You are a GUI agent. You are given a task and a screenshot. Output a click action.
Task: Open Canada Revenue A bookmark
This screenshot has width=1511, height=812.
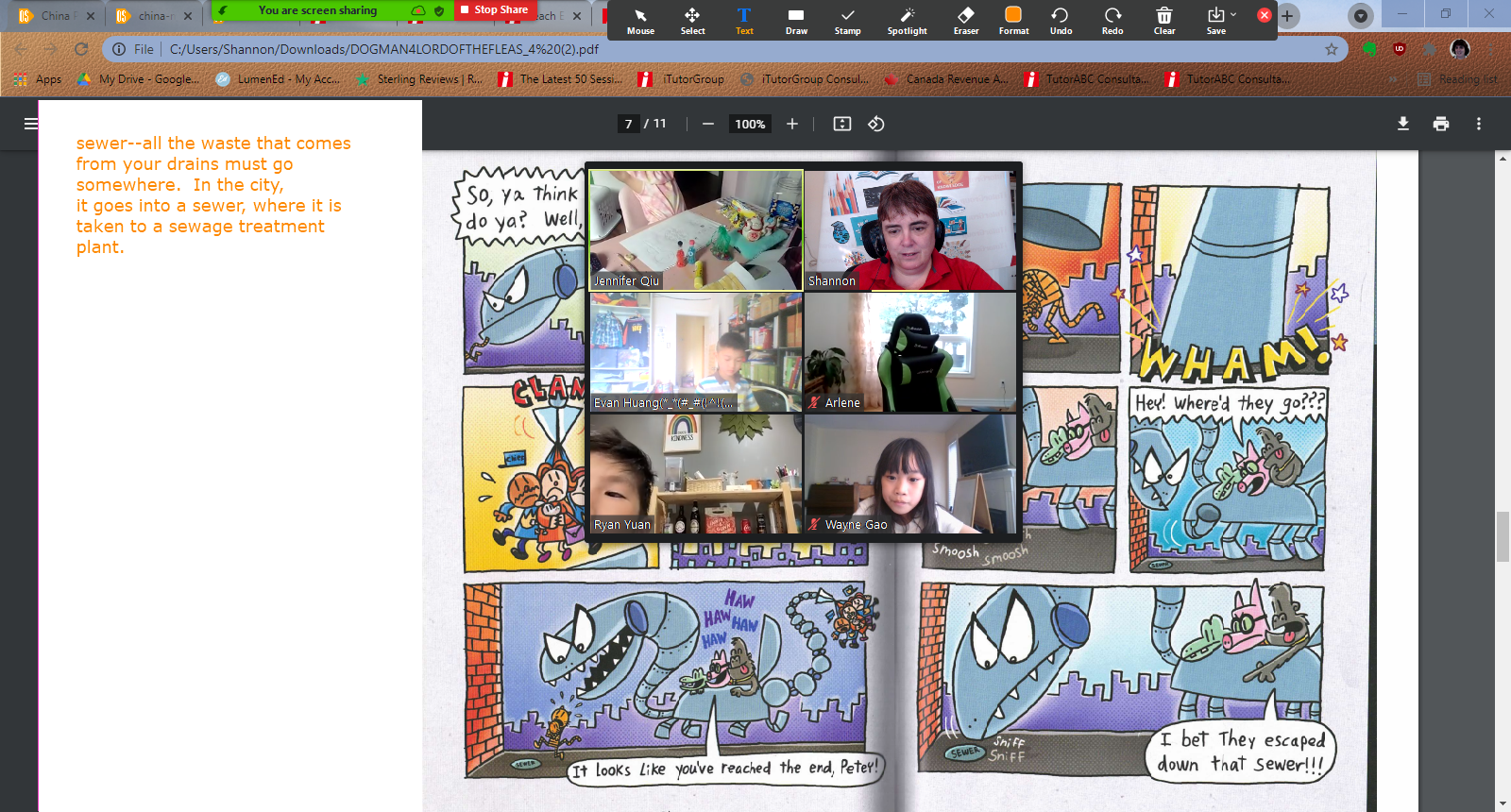click(946, 79)
